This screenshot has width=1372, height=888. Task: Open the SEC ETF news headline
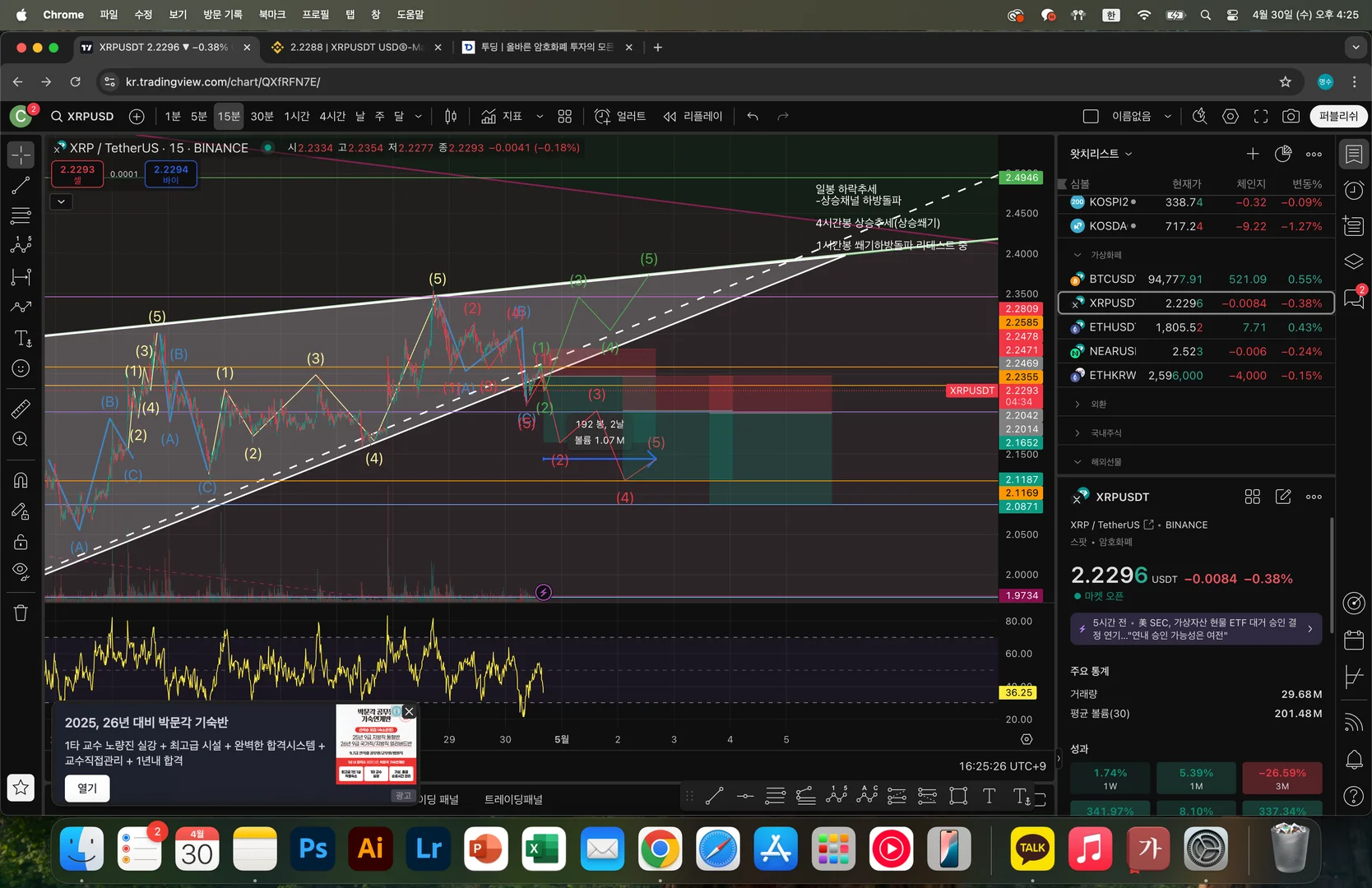click(x=1195, y=629)
